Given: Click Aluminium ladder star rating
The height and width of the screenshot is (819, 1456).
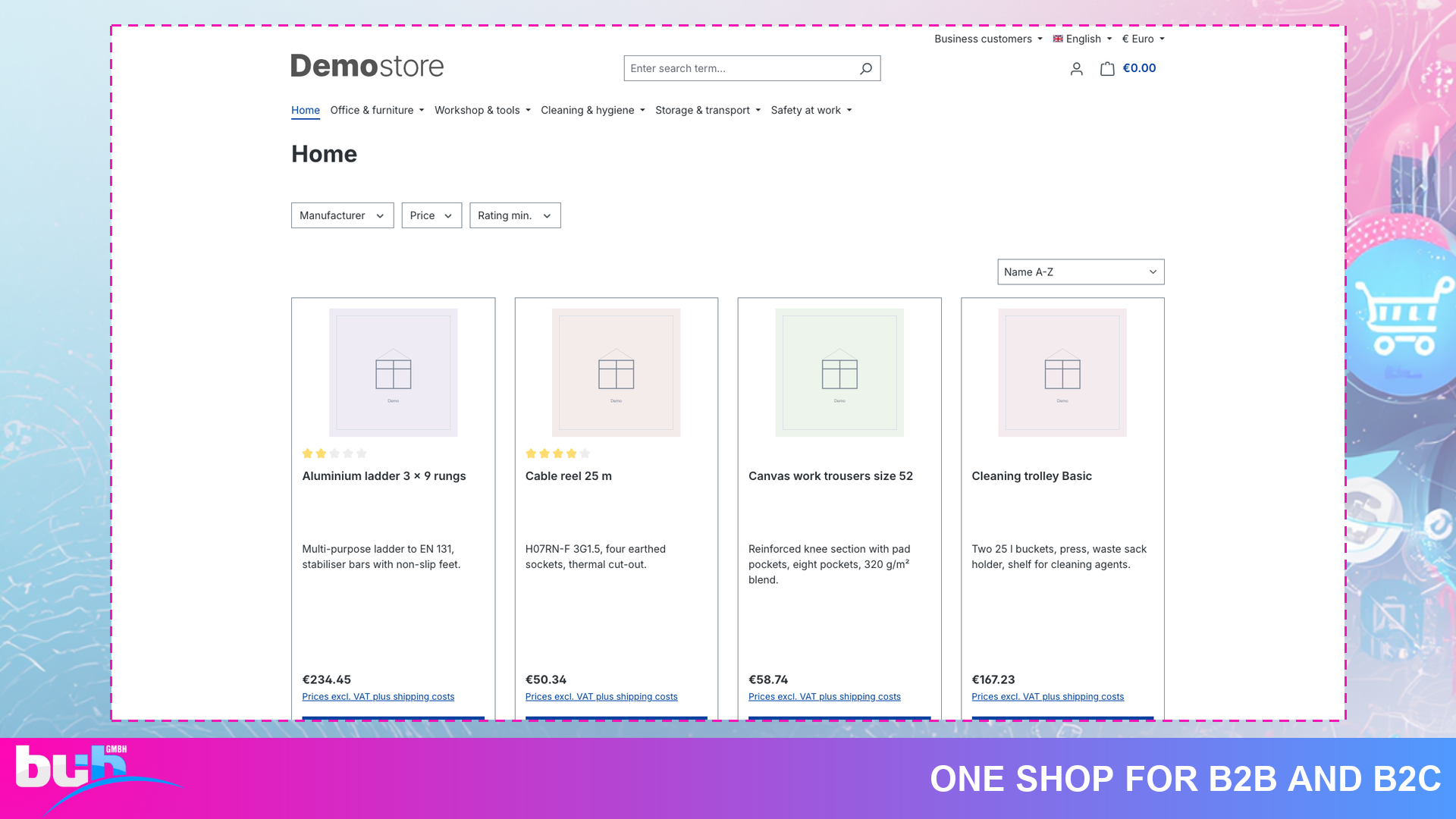Looking at the screenshot, I should (x=334, y=453).
